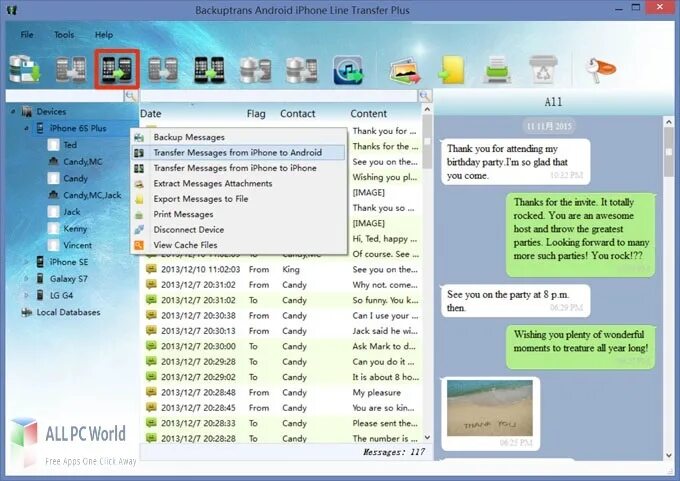
Task: Select the Galaxy S7 device
Action: (68, 279)
